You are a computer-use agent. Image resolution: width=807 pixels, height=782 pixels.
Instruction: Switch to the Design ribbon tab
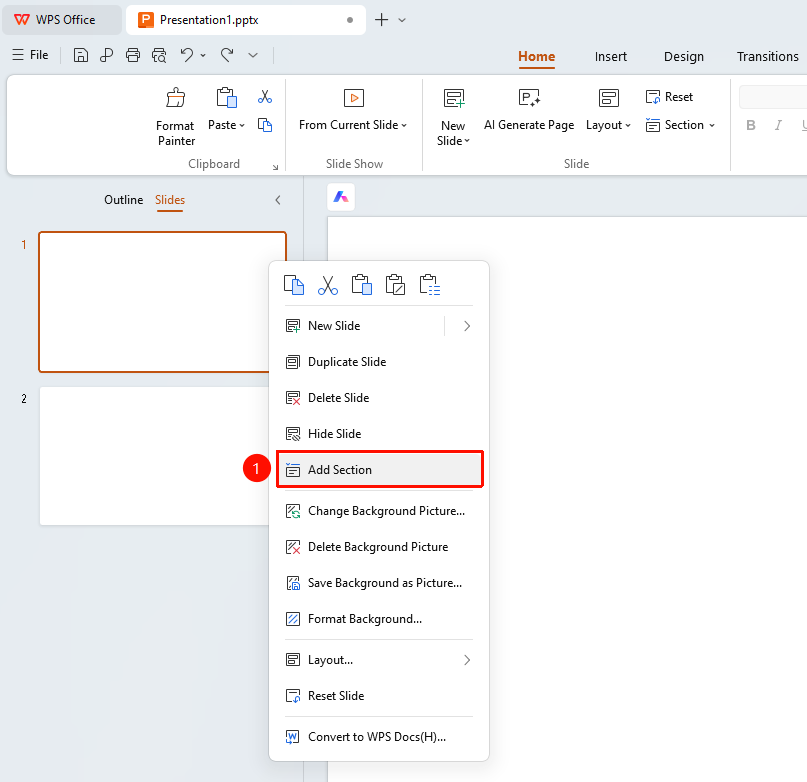point(683,56)
